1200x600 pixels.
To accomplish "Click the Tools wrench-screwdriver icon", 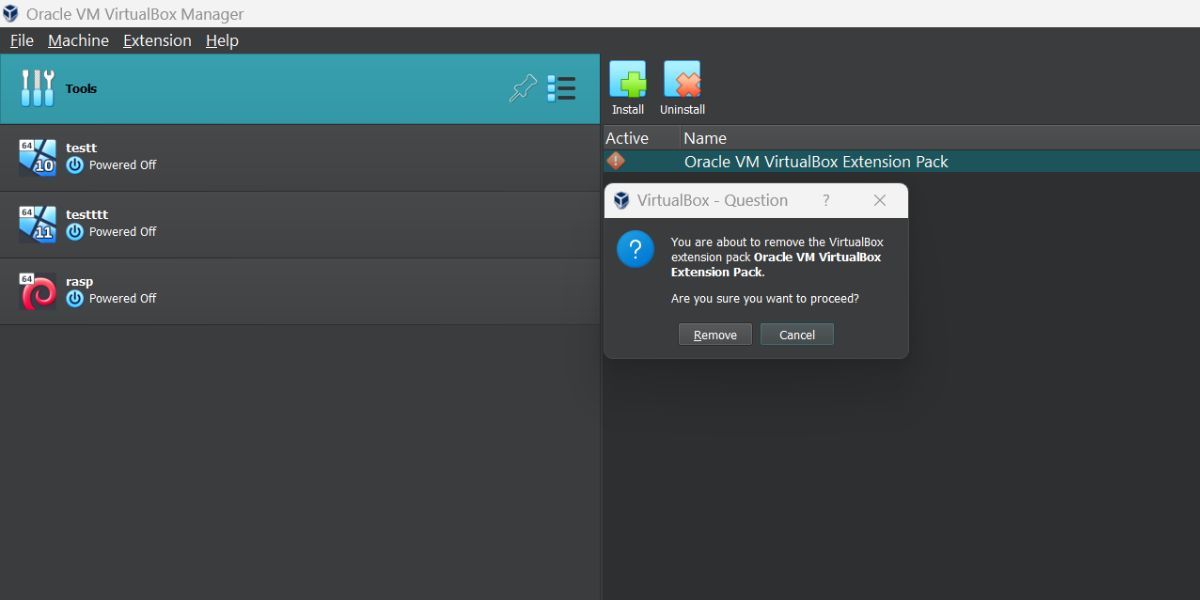I will 37,88.
